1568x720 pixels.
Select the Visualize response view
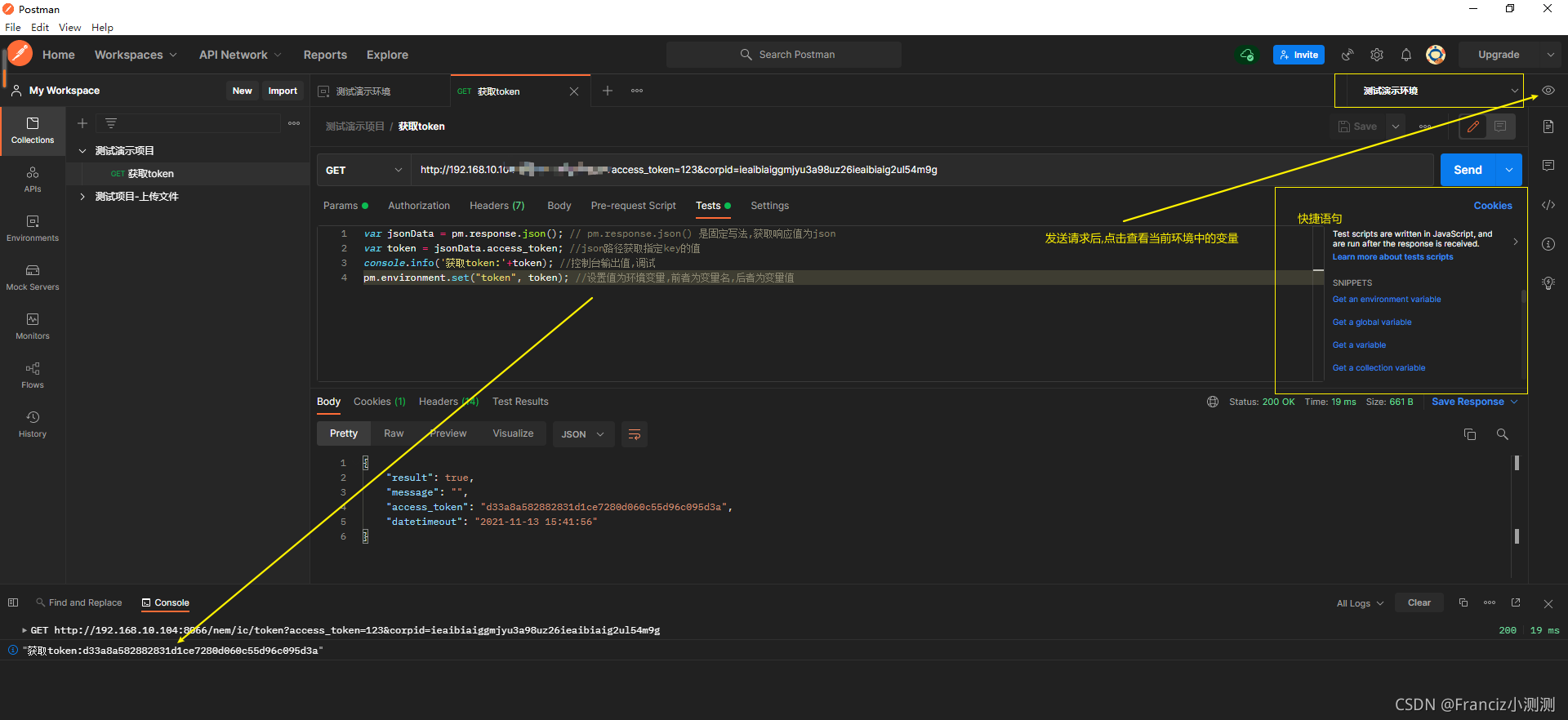pos(513,433)
